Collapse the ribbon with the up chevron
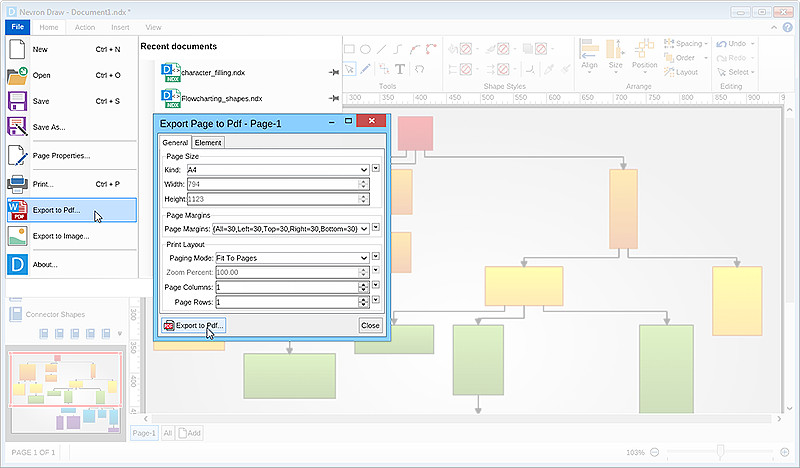The height and width of the screenshot is (468, 800). pyautogui.click(x=774, y=28)
